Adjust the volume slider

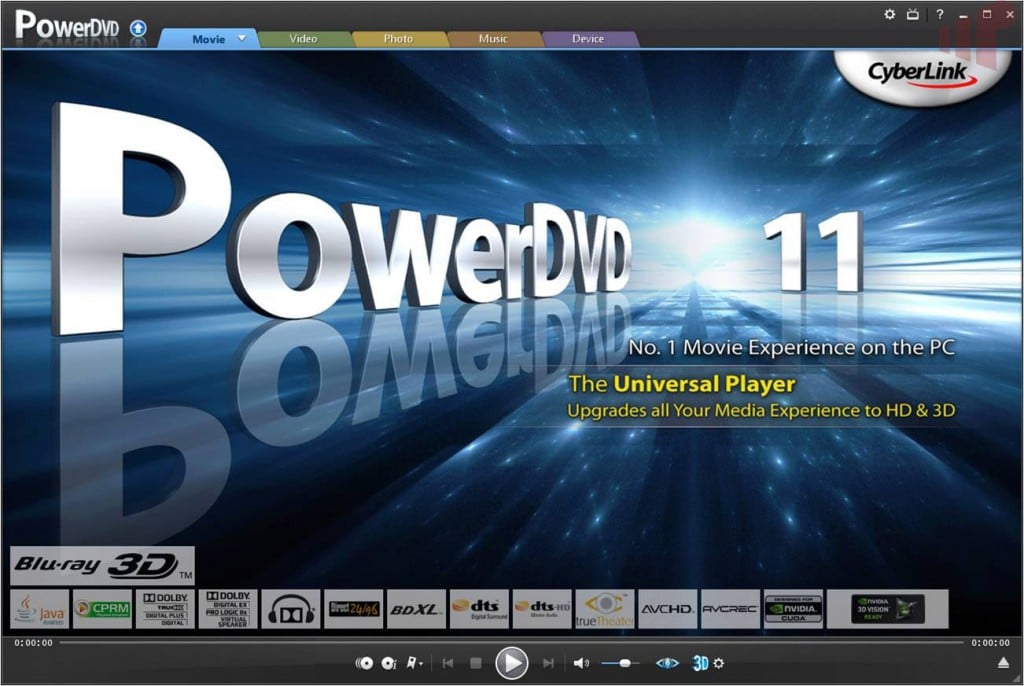click(x=624, y=662)
